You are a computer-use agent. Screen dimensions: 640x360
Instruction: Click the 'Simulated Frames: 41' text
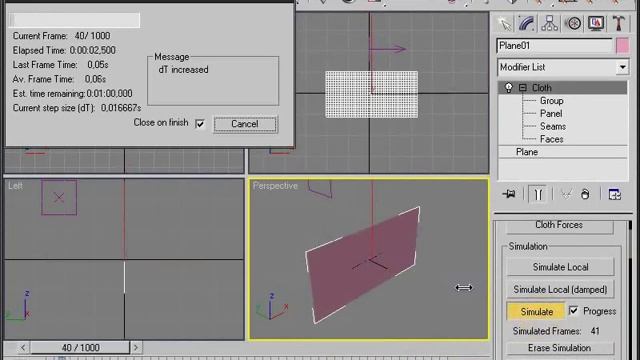pyautogui.click(x=556, y=331)
